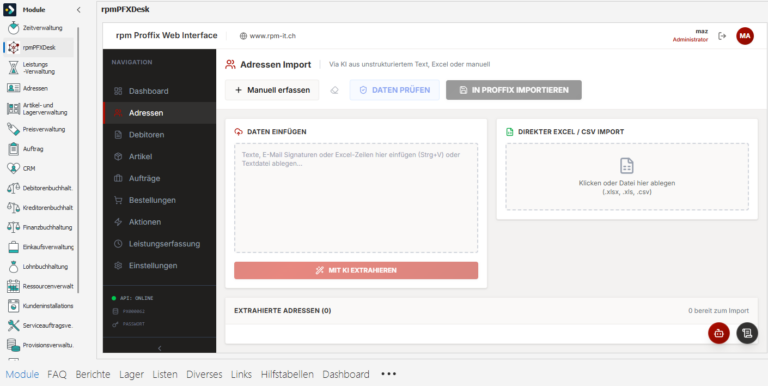The height and width of the screenshot is (386, 768).
Task: Switch to the Diverses bottom tab
Action: [204, 374]
